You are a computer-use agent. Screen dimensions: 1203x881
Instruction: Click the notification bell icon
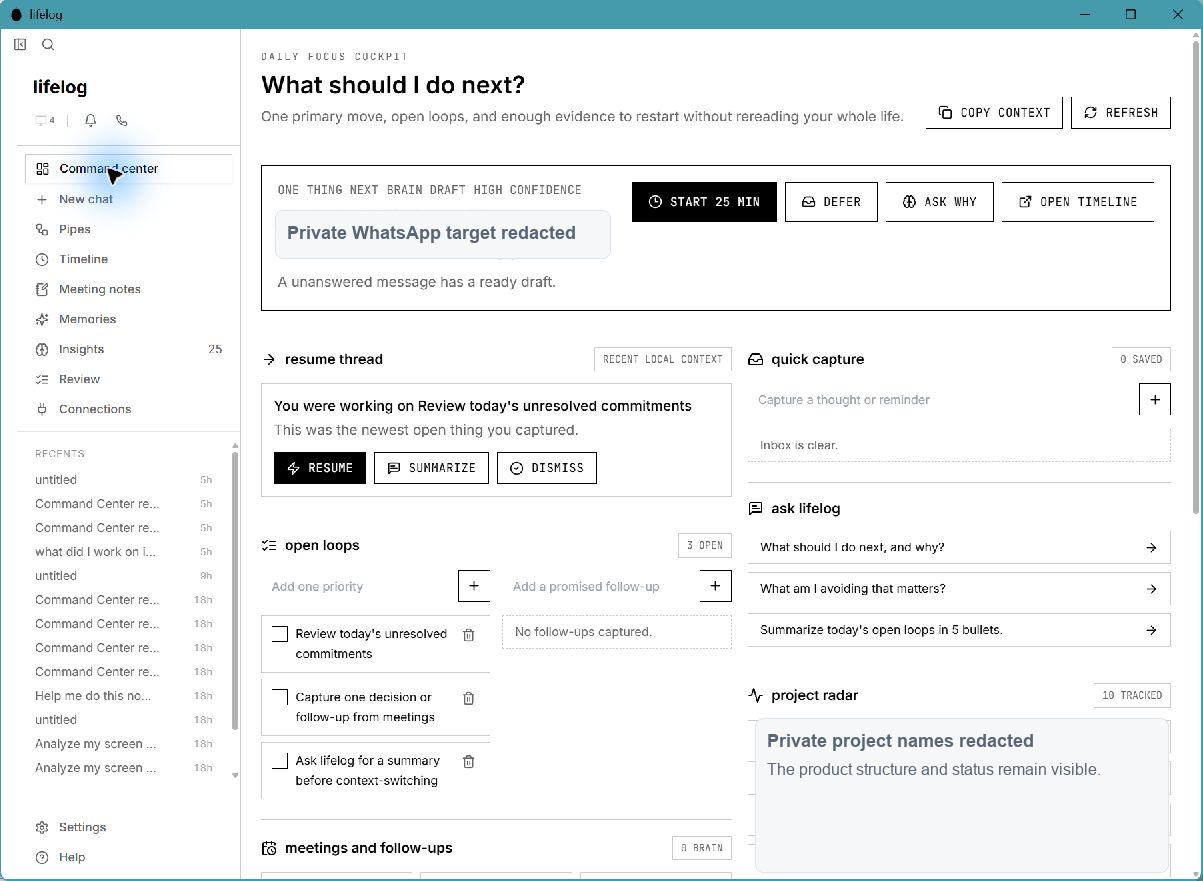coord(91,120)
